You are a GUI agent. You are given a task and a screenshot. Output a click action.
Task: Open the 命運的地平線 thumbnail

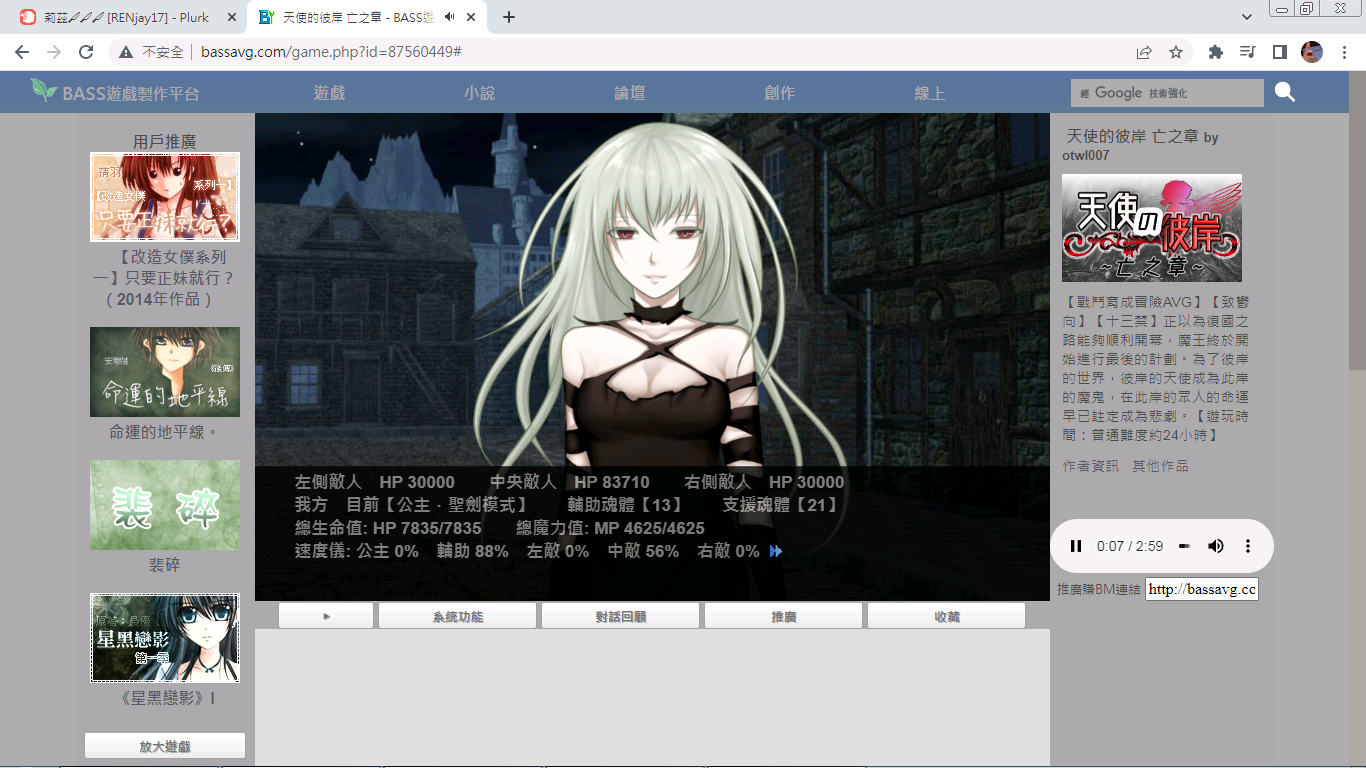(x=165, y=372)
